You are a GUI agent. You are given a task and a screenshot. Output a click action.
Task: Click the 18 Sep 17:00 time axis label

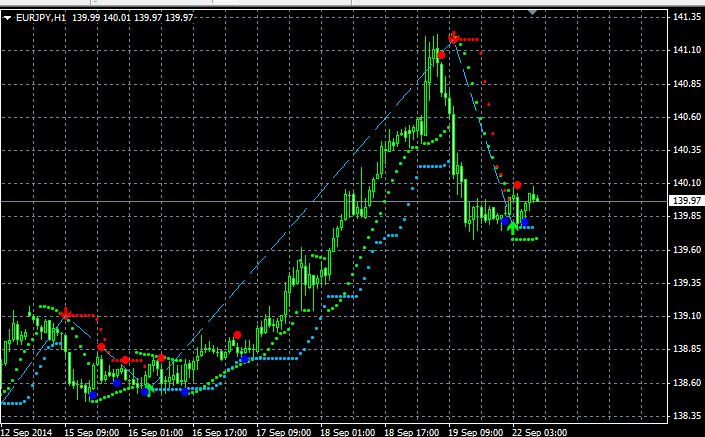pos(411,432)
